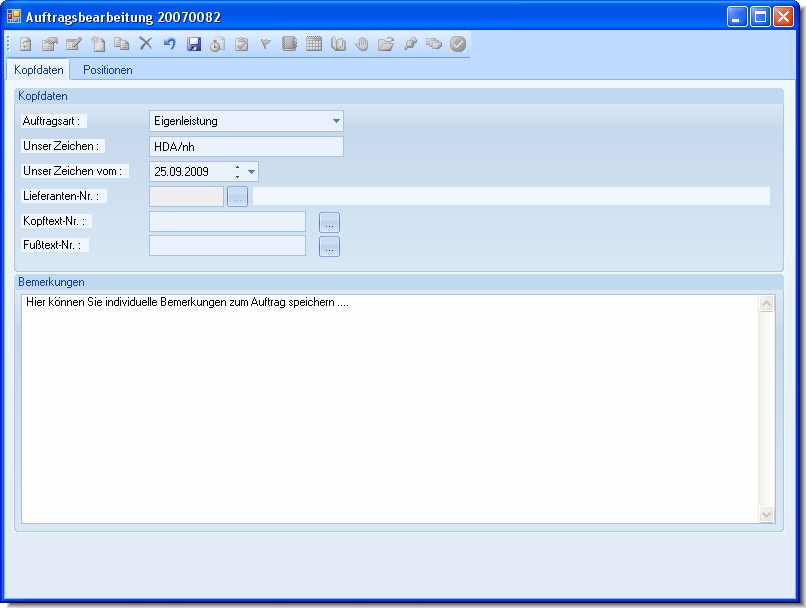This screenshot has width=806, height=608.
Task: Click the delete X toolbar icon
Action: tap(145, 44)
